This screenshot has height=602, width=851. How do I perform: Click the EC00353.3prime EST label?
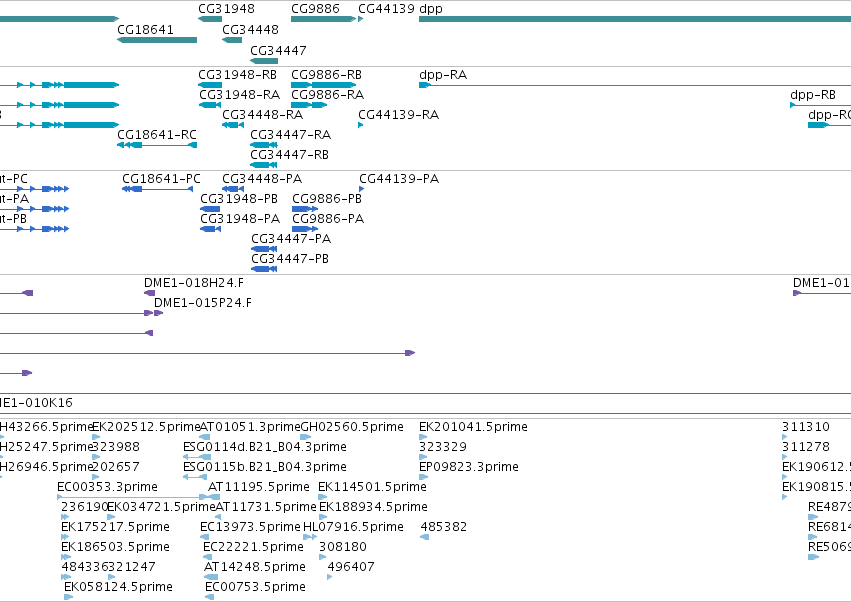[107, 487]
